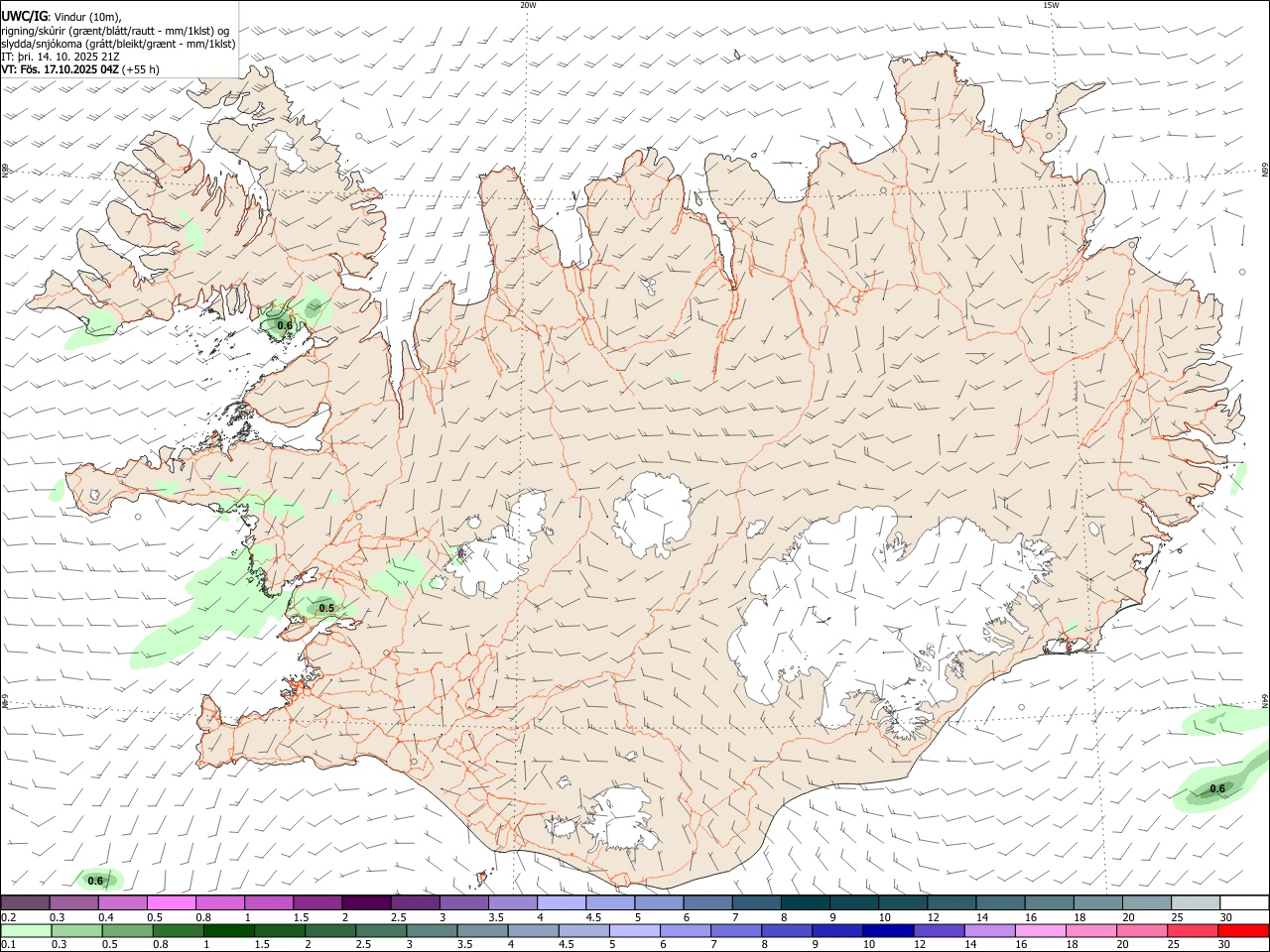Click the 'UWC/IG: Vindur (10m)' title text
Image resolution: width=1270 pixels, height=952 pixels.
click(62, 16)
